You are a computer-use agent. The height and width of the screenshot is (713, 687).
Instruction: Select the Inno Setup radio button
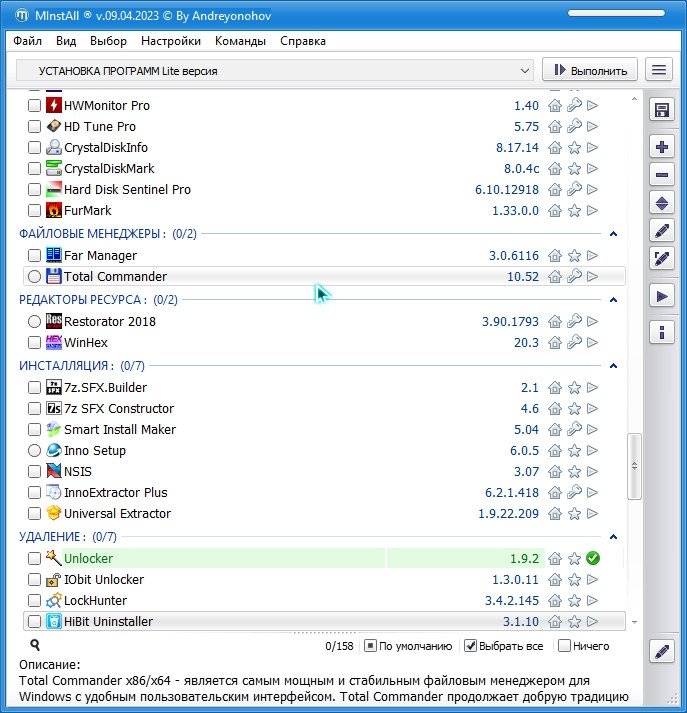tap(34, 451)
